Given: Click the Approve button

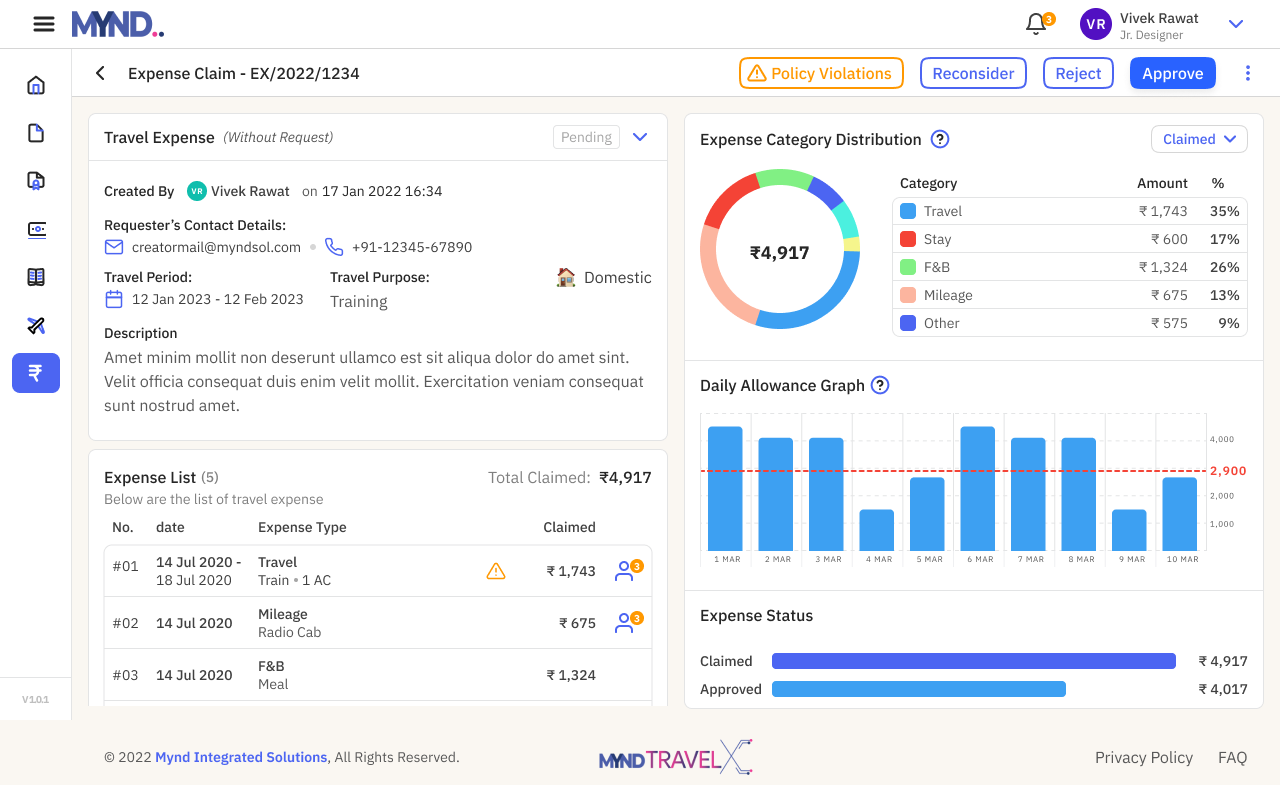Looking at the screenshot, I should point(1172,73).
